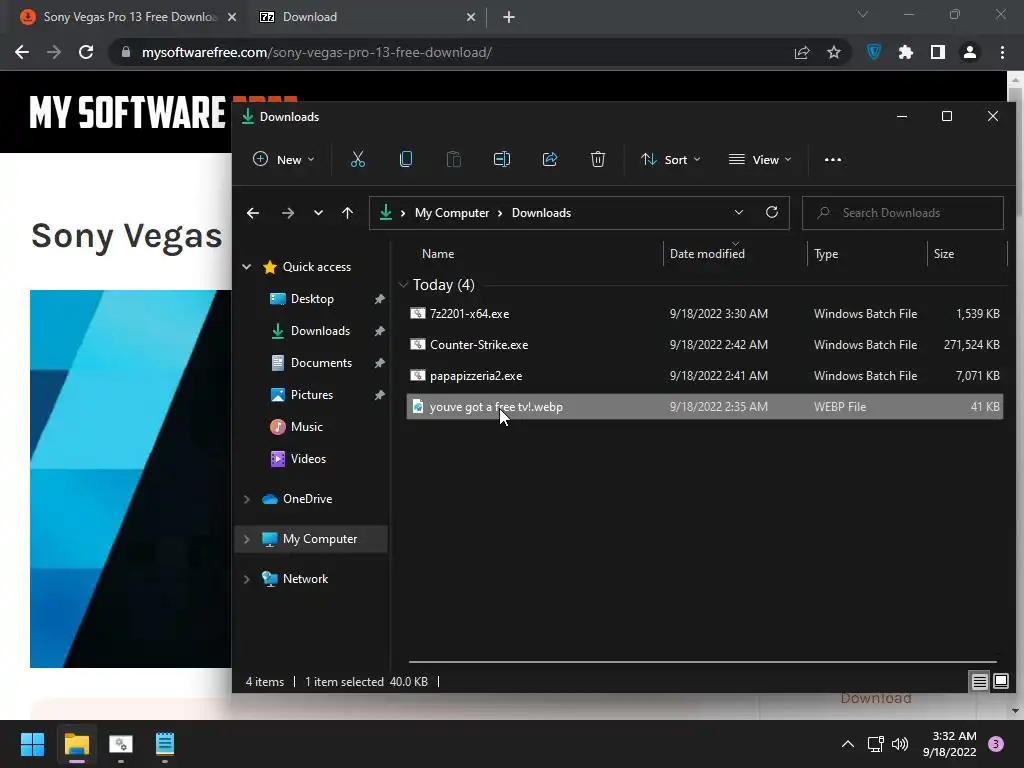Switch to Sony Vegas Pro 13 Chrome tab
The height and width of the screenshot is (768, 1024).
(129, 17)
